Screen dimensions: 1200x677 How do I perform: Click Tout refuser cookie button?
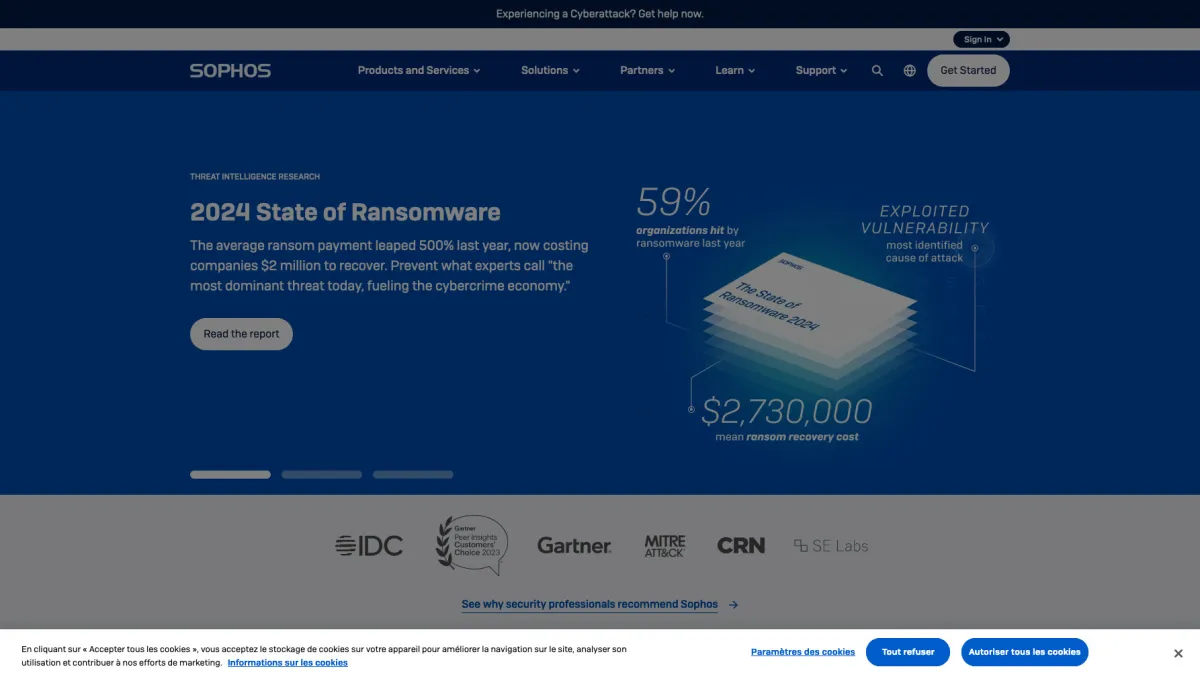pos(908,652)
